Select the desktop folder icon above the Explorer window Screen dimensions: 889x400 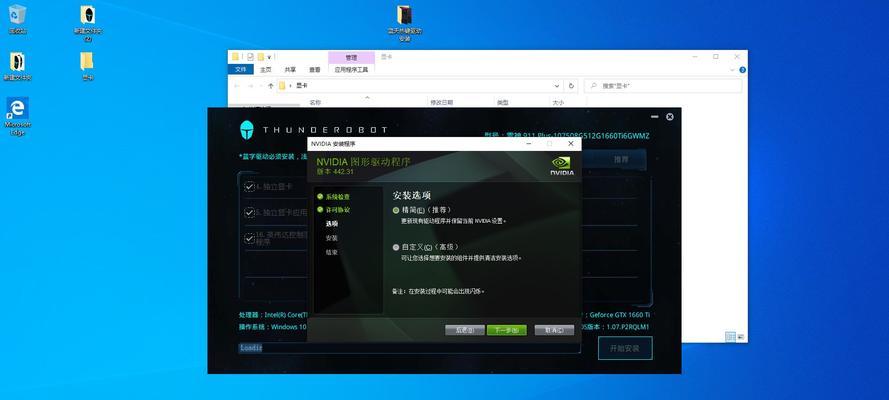(404, 23)
